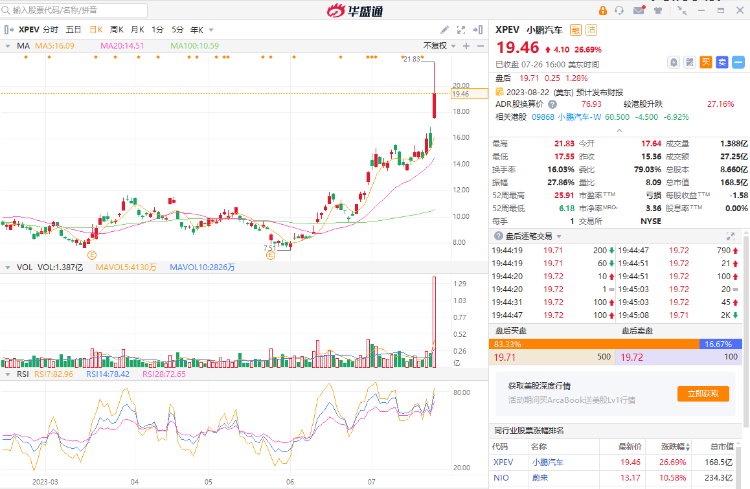Open customer service headset icon
Viewport: 750px width, 489px height.
pos(619,10)
